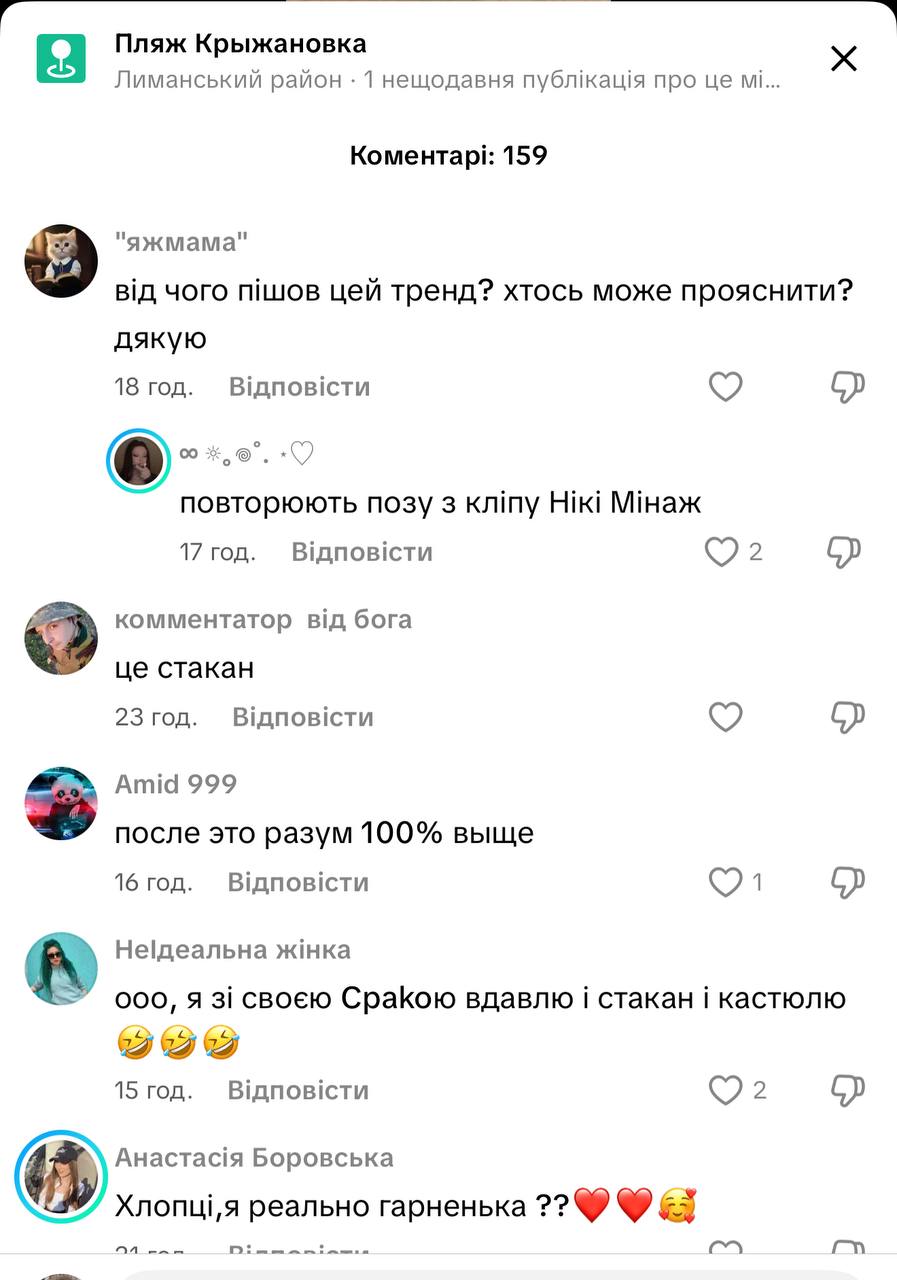The height and width of the screenshot is (1280, 897).
Task: Open the green location pin icon for Пляж Крыжановка
Action: (62, 59)
